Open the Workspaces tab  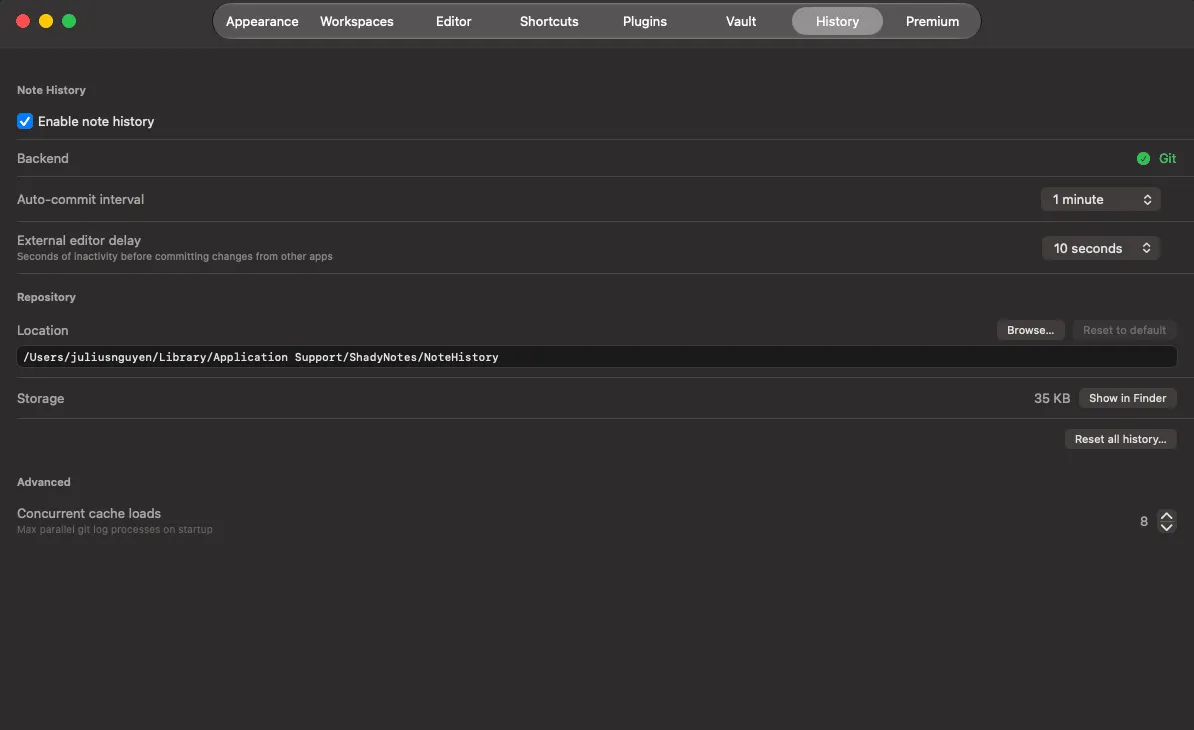coord(356,21)
